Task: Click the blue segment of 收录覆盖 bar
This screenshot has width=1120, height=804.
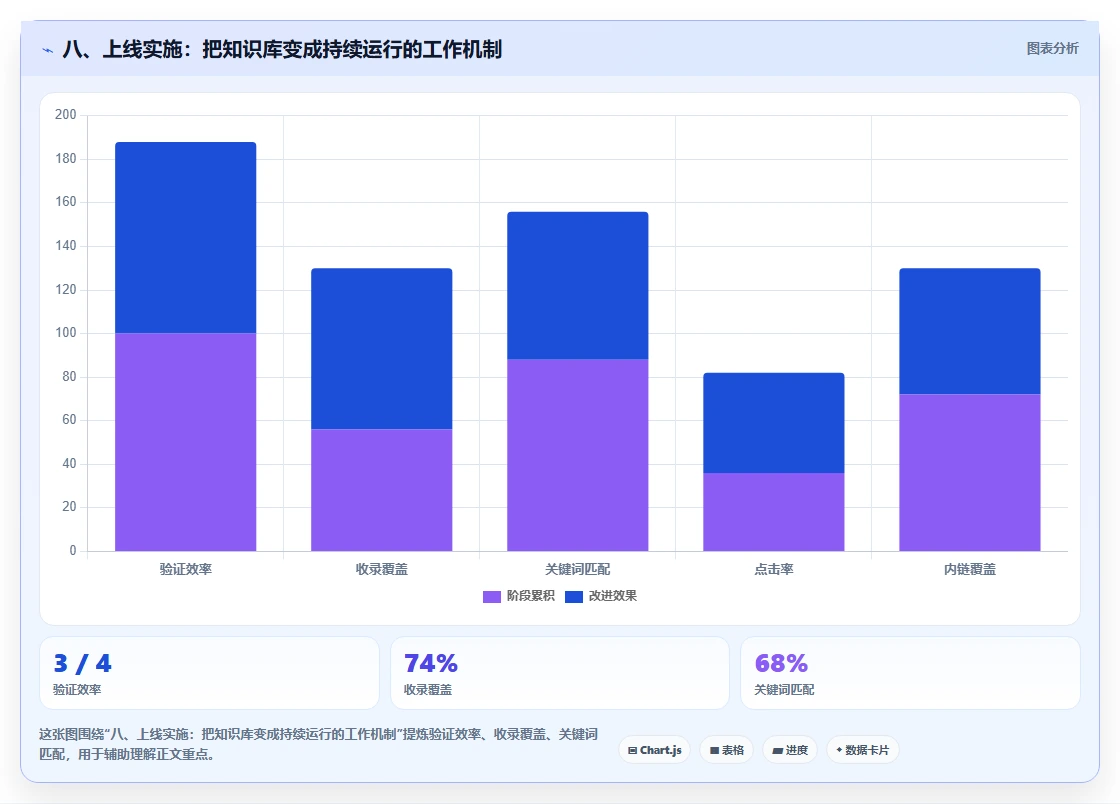Action: pyautogui.click(x=381, y=349)
